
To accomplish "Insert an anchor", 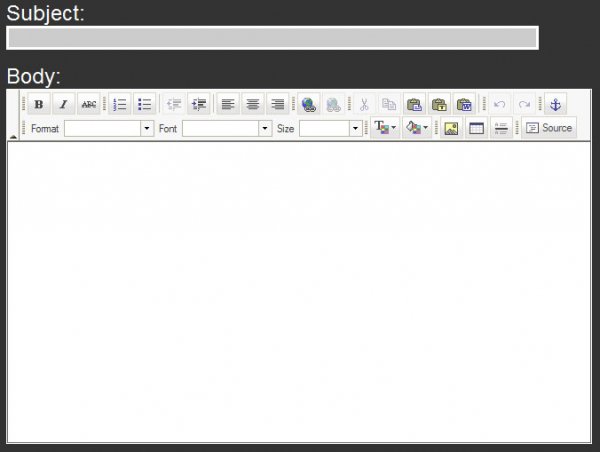I will click(555, 104).
